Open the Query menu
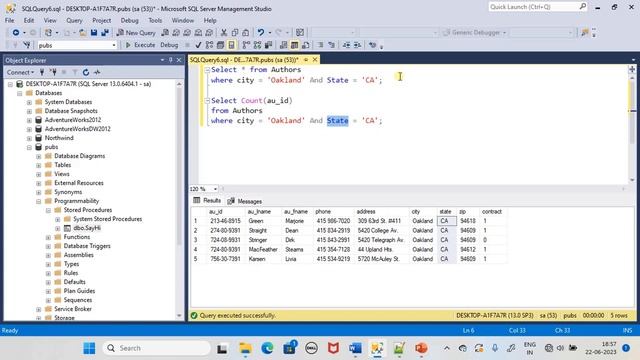The image size is (640, 360). tap(74, 20)
